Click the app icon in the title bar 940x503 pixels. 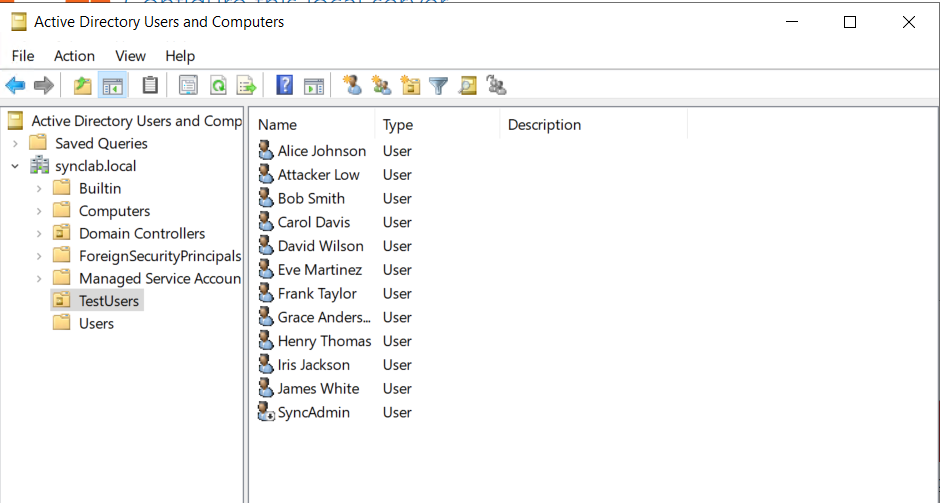(x=19, y=22)
